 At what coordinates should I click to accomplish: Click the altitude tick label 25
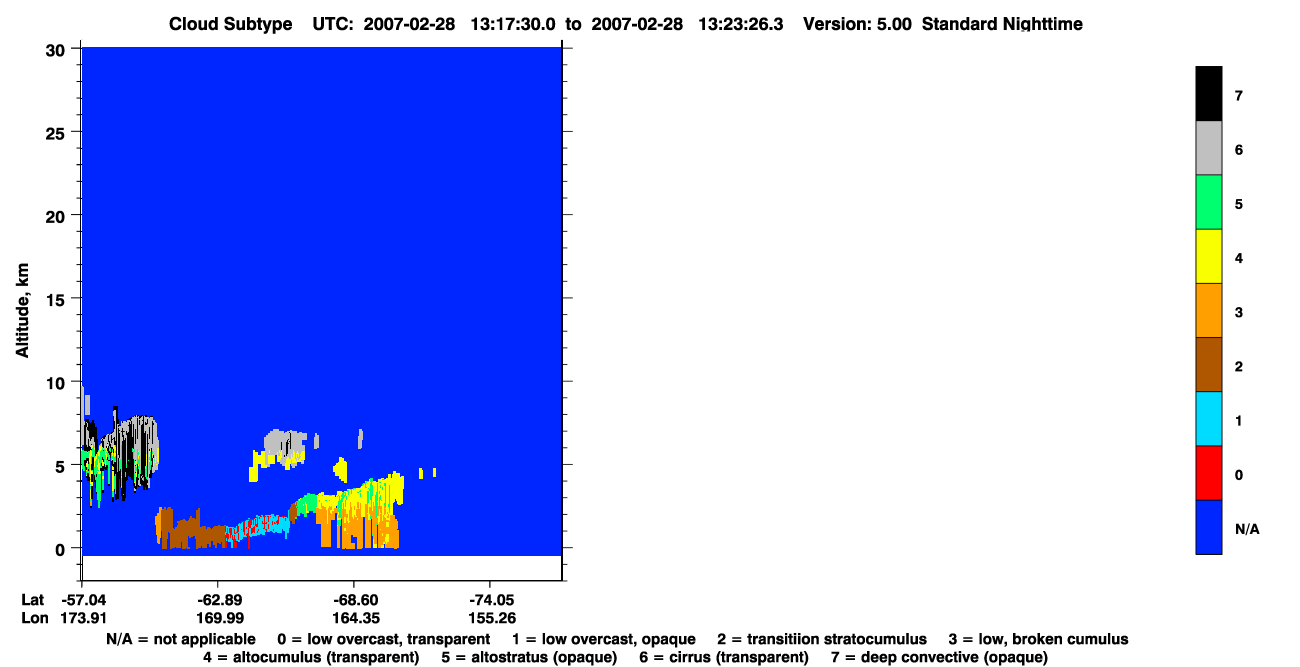click(x=56, y=133)
